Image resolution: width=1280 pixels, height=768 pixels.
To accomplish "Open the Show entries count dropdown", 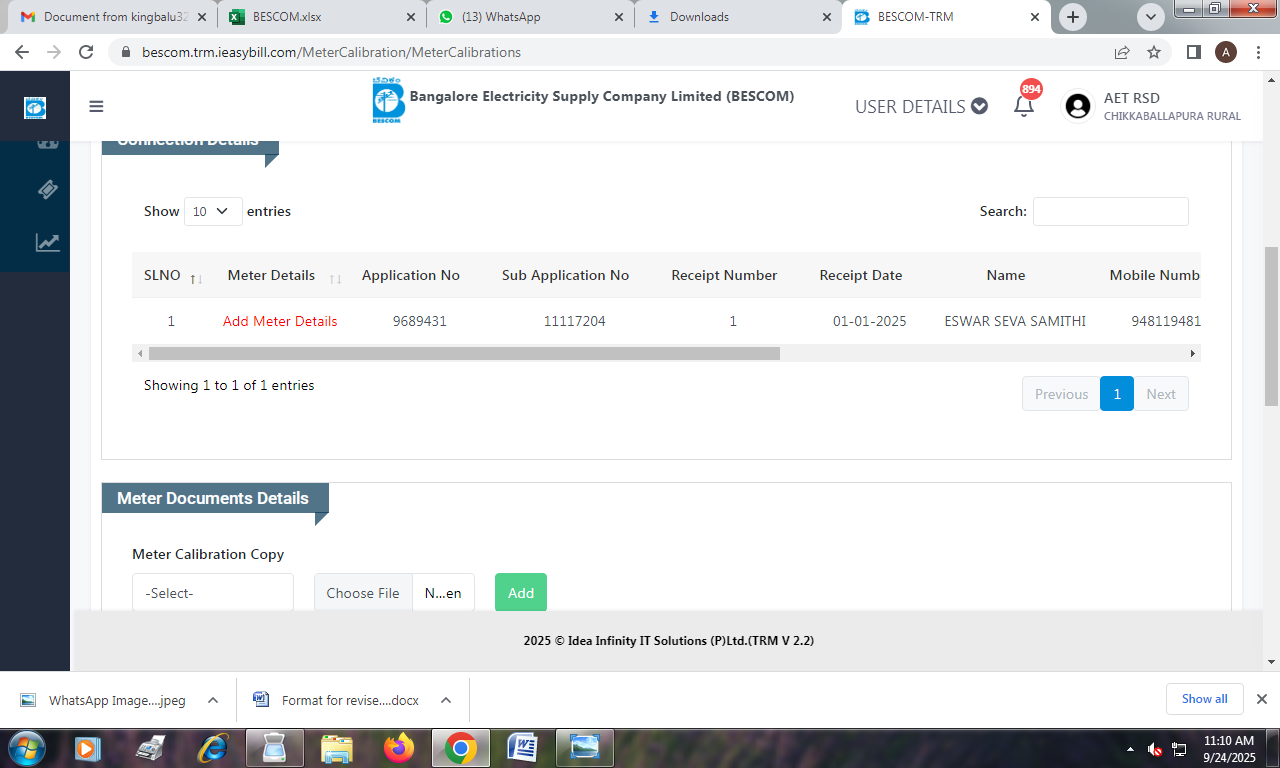I will coord(213,211).
